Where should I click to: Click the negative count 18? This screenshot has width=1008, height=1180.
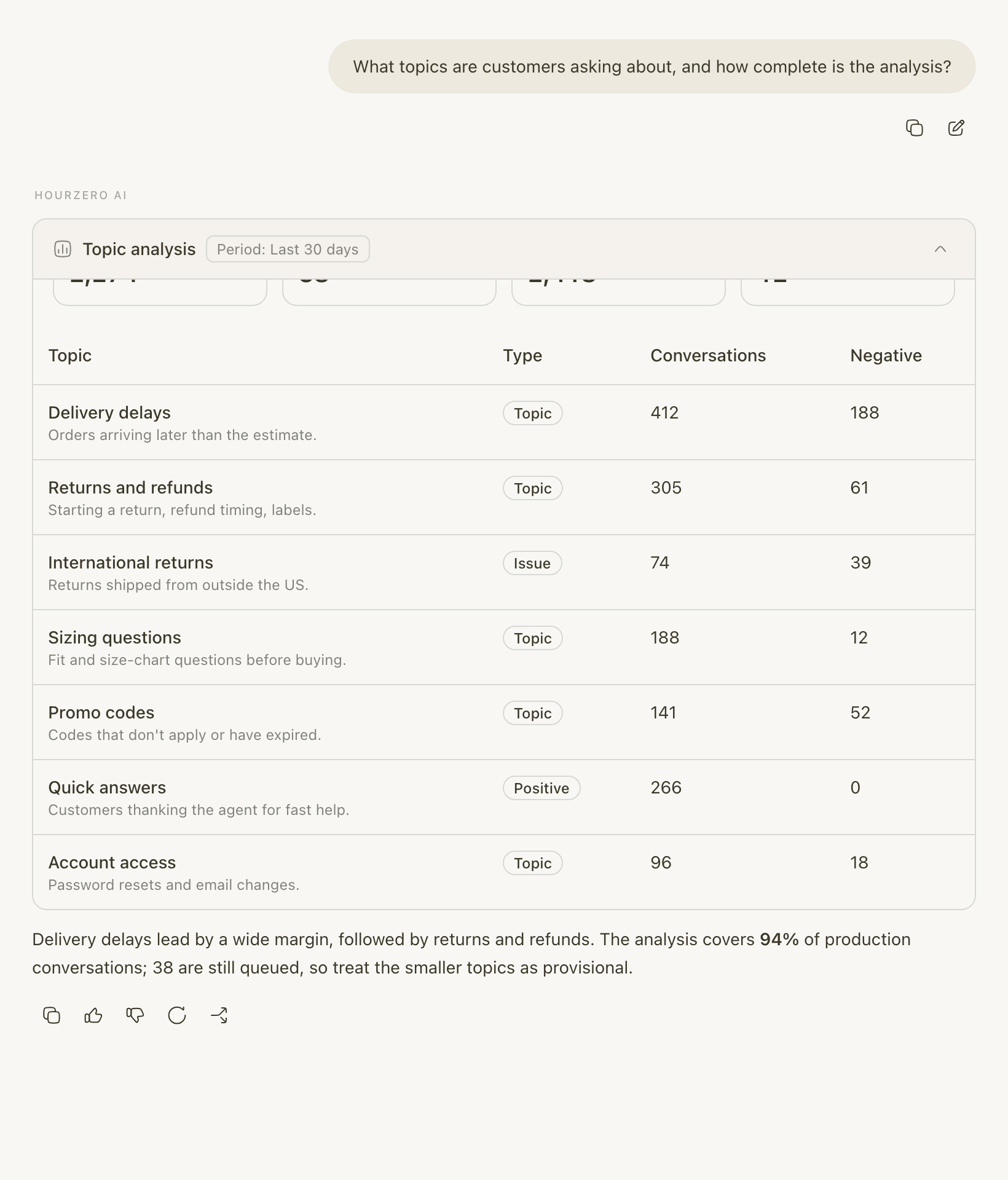pos(859,863)
